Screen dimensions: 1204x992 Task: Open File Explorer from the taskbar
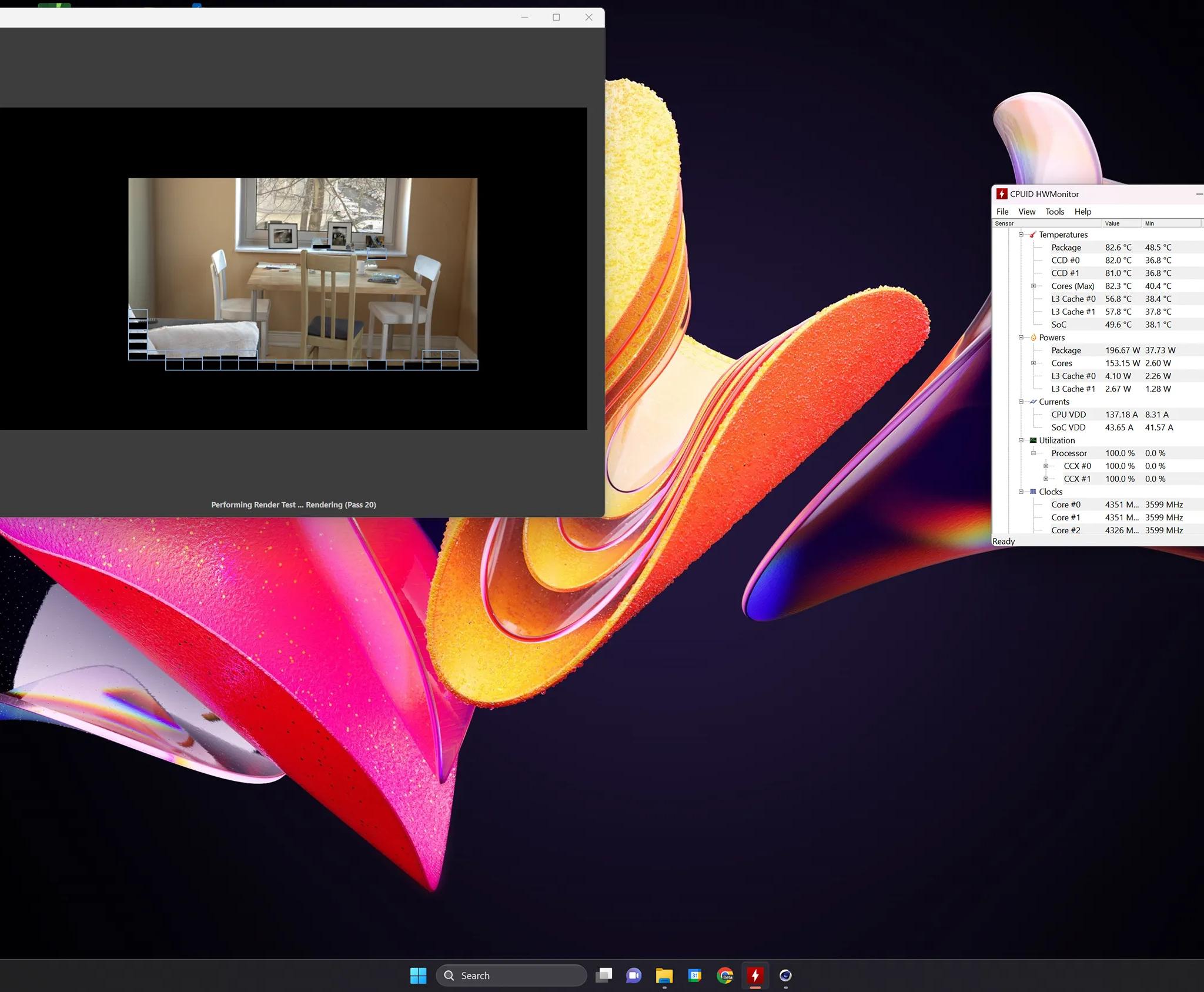point(664,976)
